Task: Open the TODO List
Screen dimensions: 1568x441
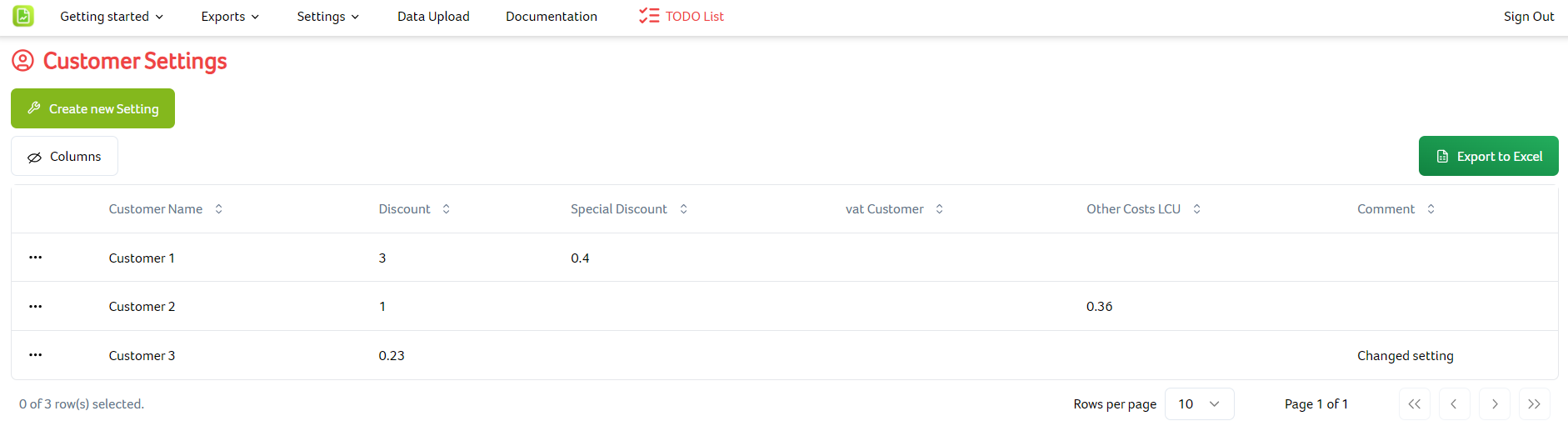Action: [x=682, y=17]
